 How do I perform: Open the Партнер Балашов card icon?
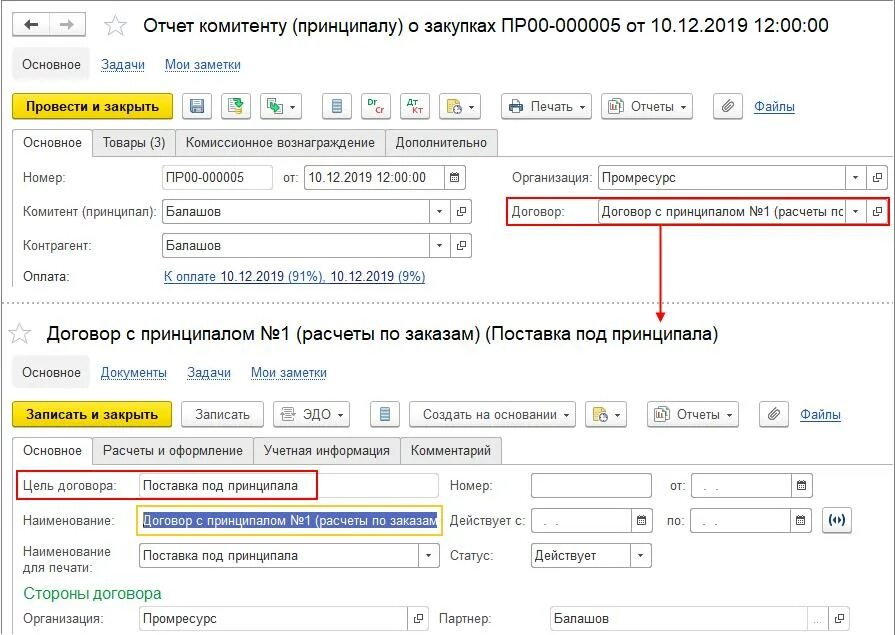(x=839, y=618)
